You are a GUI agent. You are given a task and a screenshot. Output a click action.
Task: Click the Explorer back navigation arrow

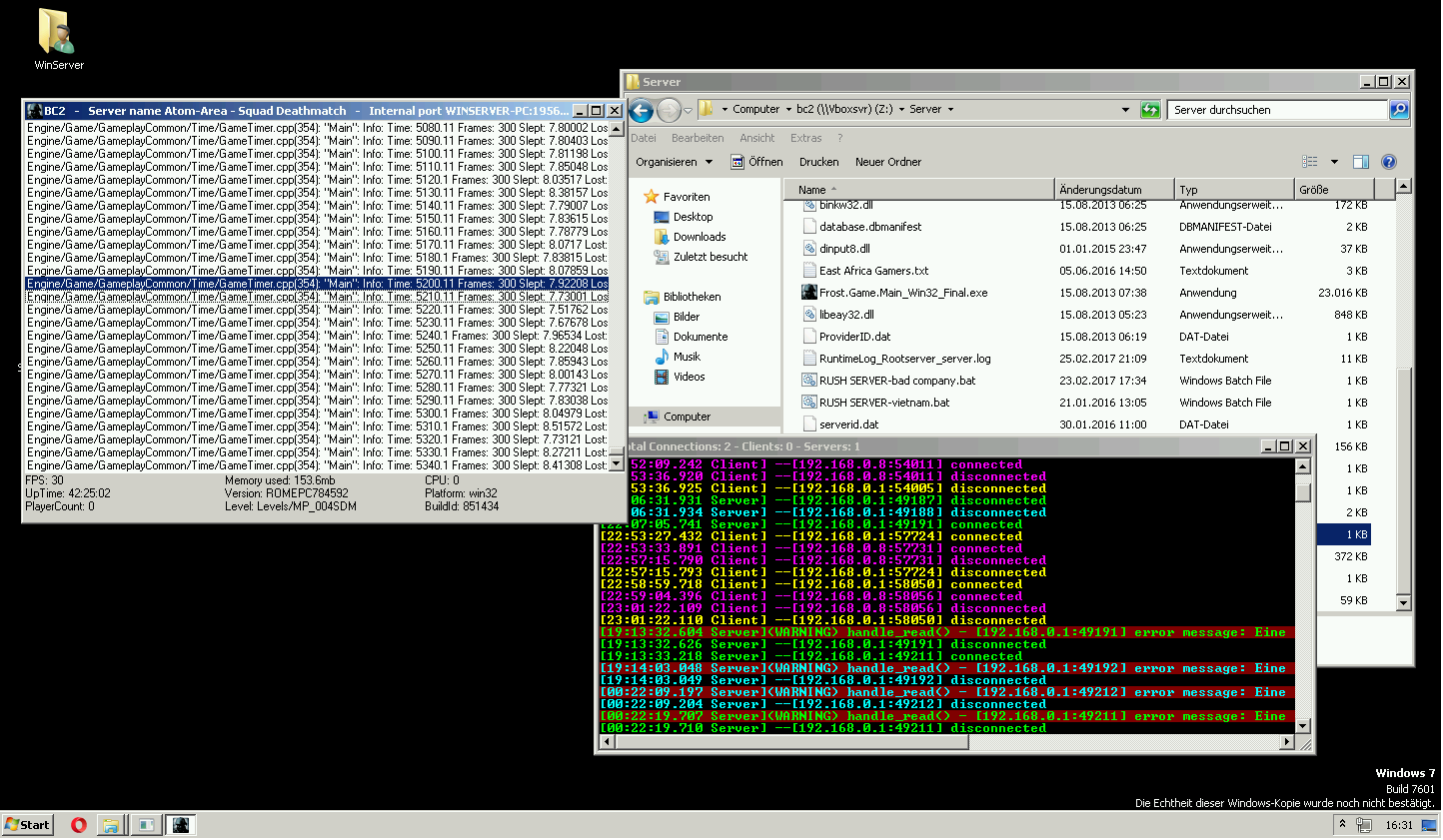point(642,110)
